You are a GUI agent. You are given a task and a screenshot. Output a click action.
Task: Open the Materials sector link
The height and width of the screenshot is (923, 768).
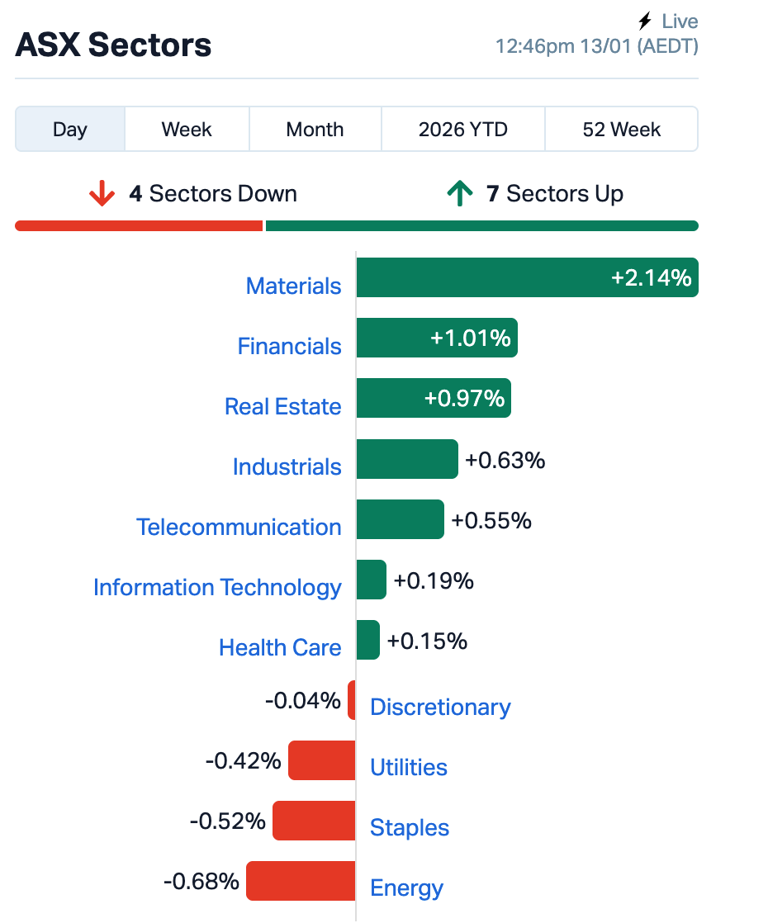coord(293,286)
